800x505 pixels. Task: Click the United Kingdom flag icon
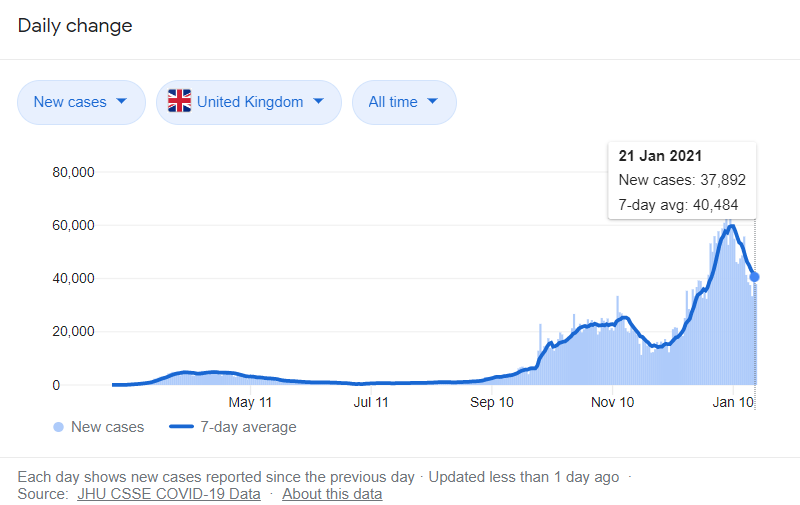click(x=179, y=102)
